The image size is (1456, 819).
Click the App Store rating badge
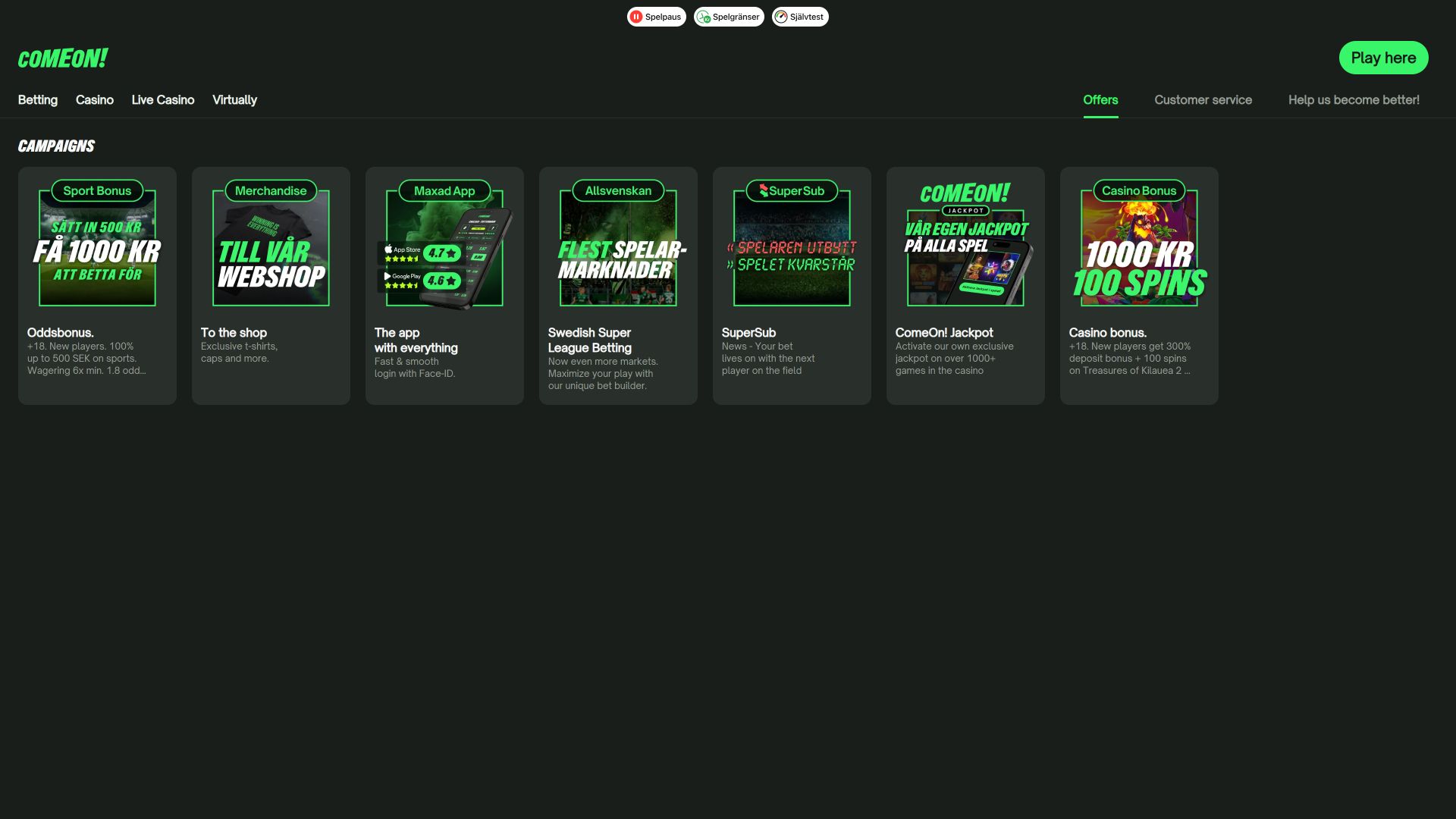(x=419, y=253)
